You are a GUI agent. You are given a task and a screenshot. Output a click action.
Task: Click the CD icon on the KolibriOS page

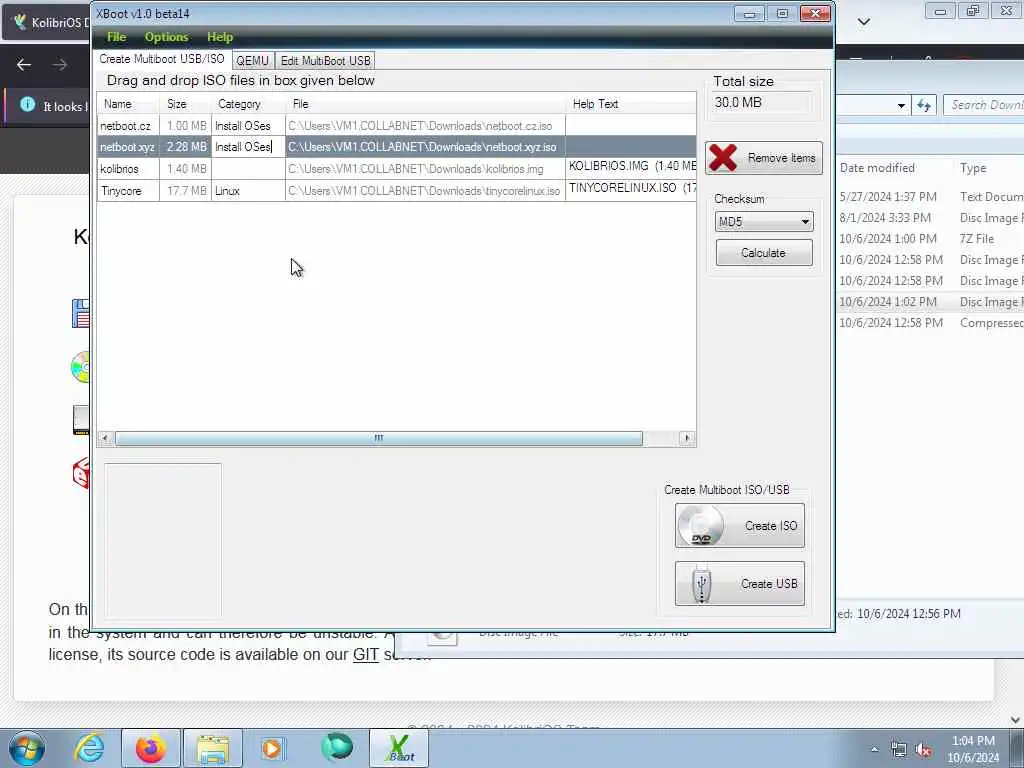(x=80, y=367)
